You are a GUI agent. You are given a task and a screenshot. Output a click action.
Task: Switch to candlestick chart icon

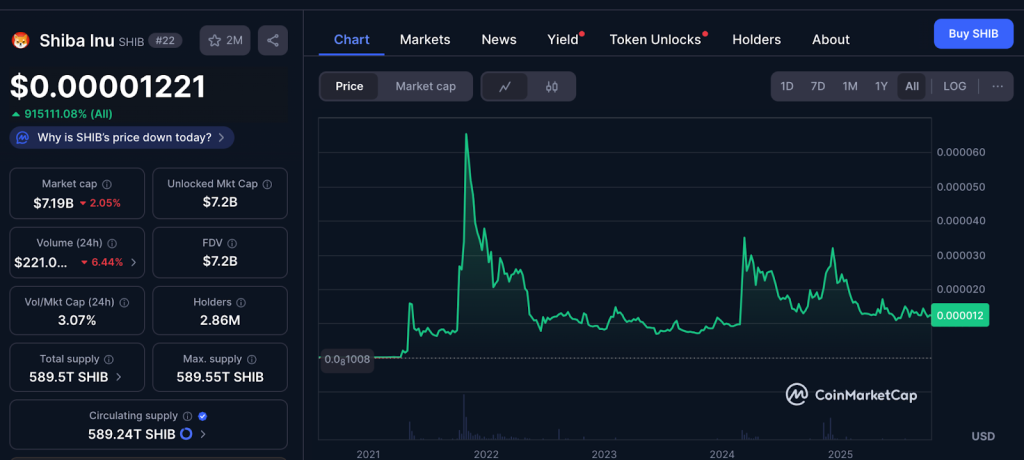551,87
